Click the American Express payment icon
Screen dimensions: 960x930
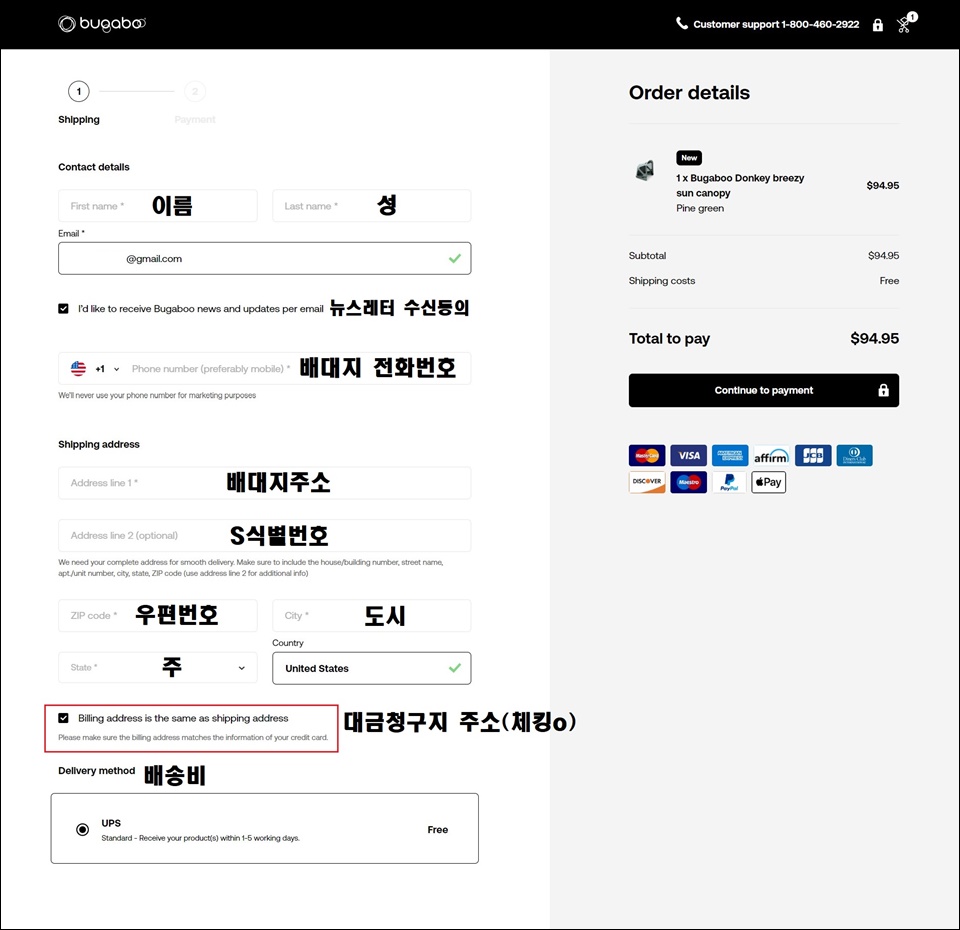[730, 456]
